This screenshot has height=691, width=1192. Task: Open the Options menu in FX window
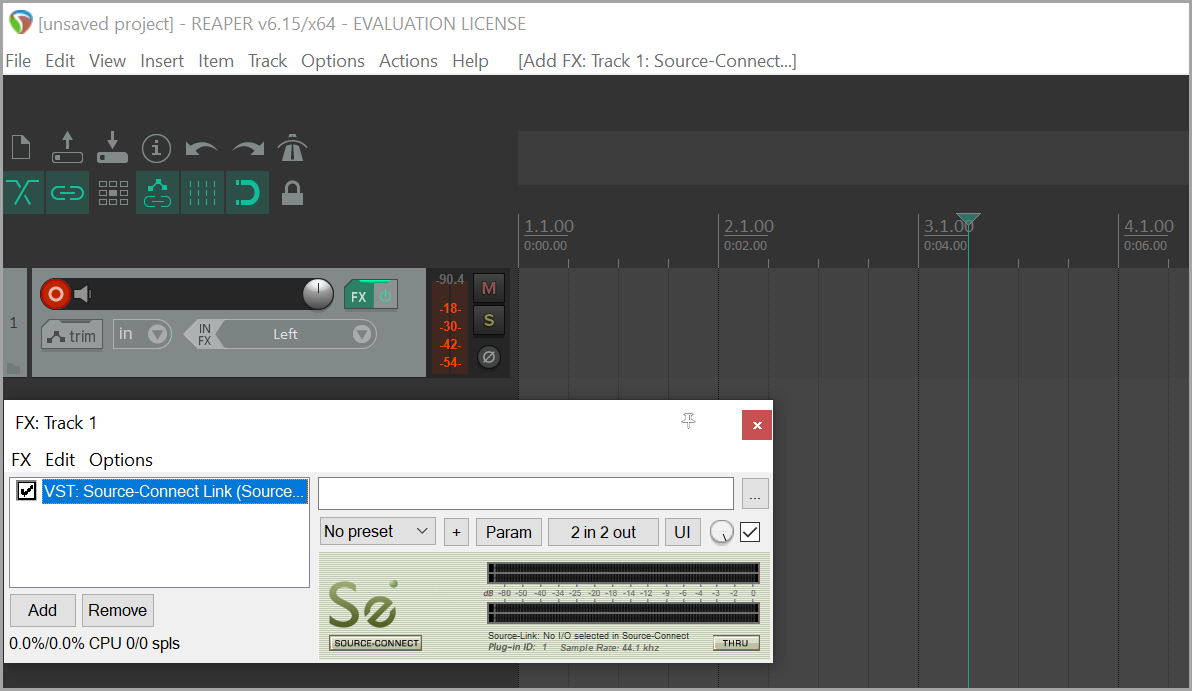(x=121, y=460)
